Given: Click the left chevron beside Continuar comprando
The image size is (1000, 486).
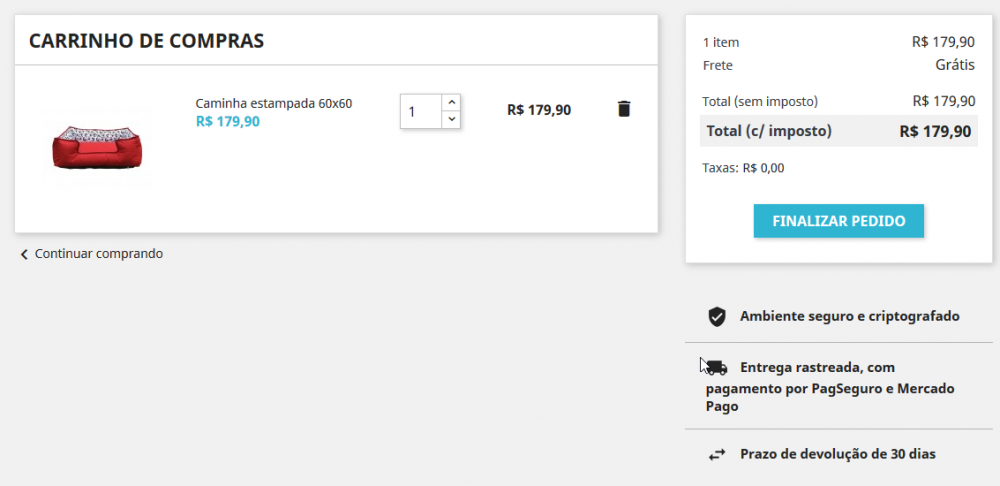Looking at the screenshot, I should click(x=24, y=254).
